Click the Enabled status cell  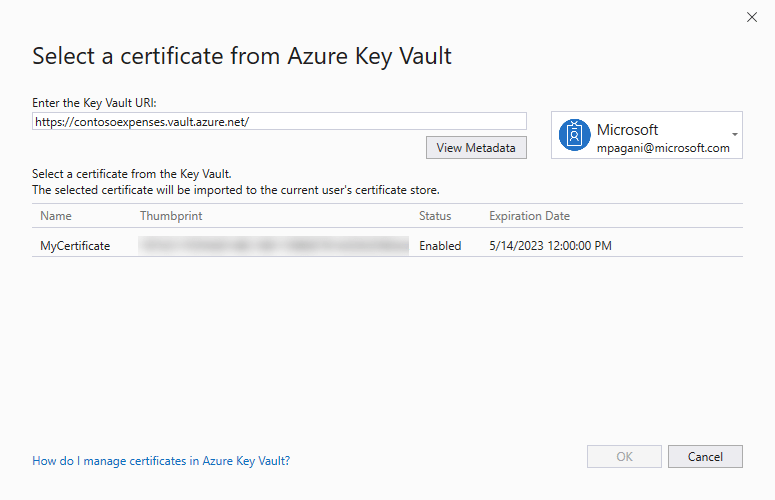[440, 246]
